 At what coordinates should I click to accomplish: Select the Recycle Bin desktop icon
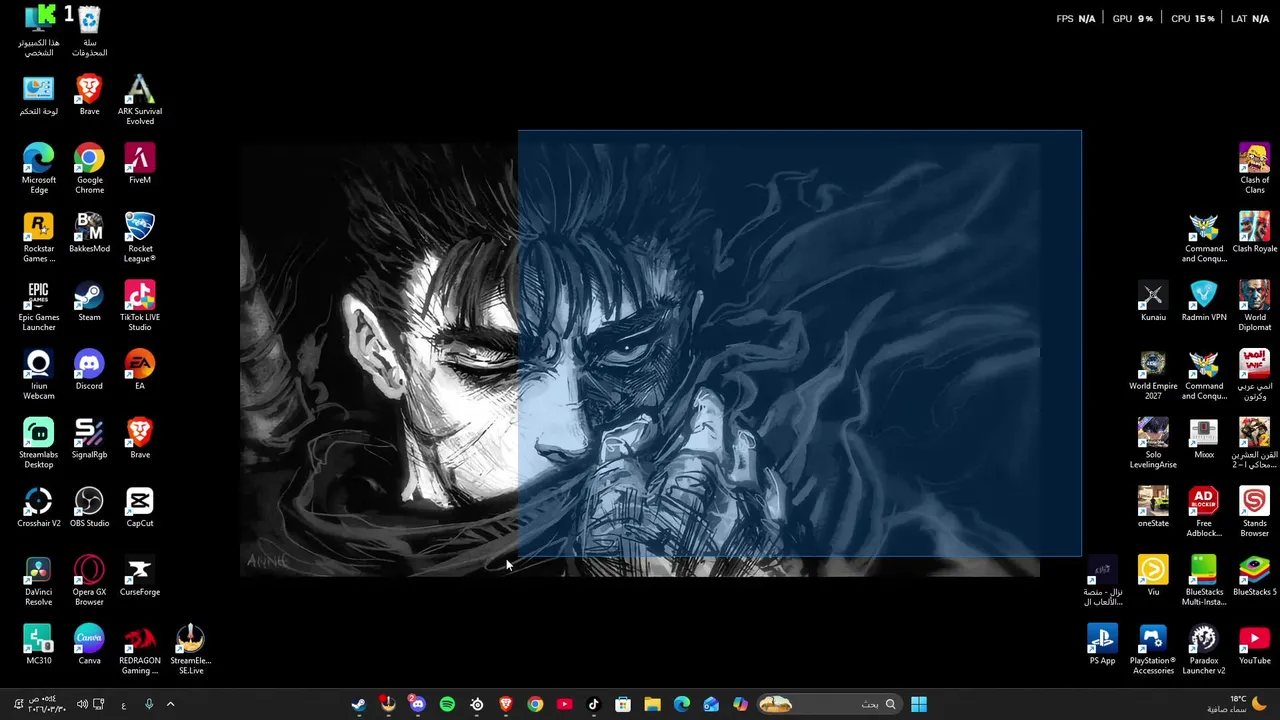(89, 31)
